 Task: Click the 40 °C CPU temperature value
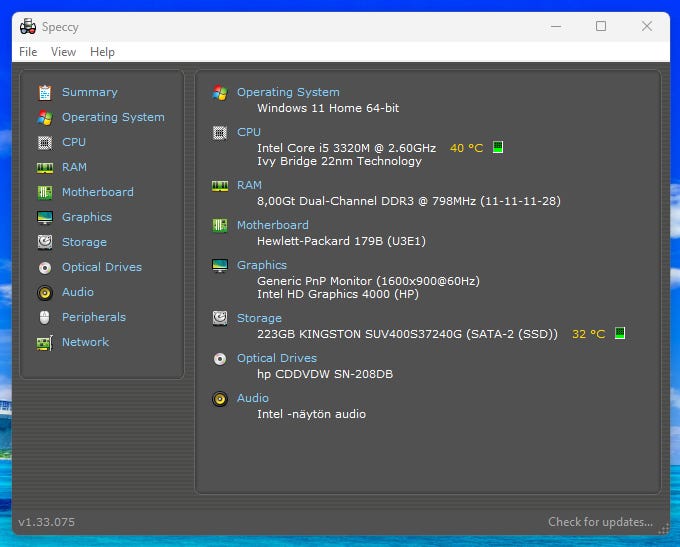(x=466, y=148)
